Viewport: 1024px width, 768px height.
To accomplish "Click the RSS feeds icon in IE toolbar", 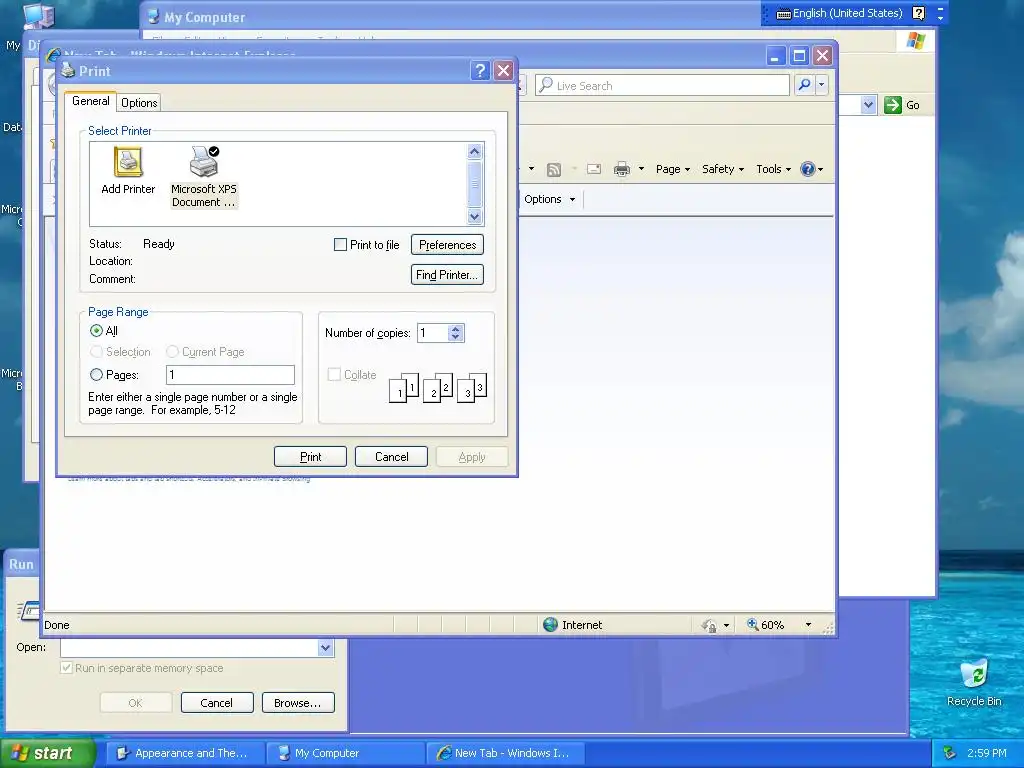I will point(554,169).
